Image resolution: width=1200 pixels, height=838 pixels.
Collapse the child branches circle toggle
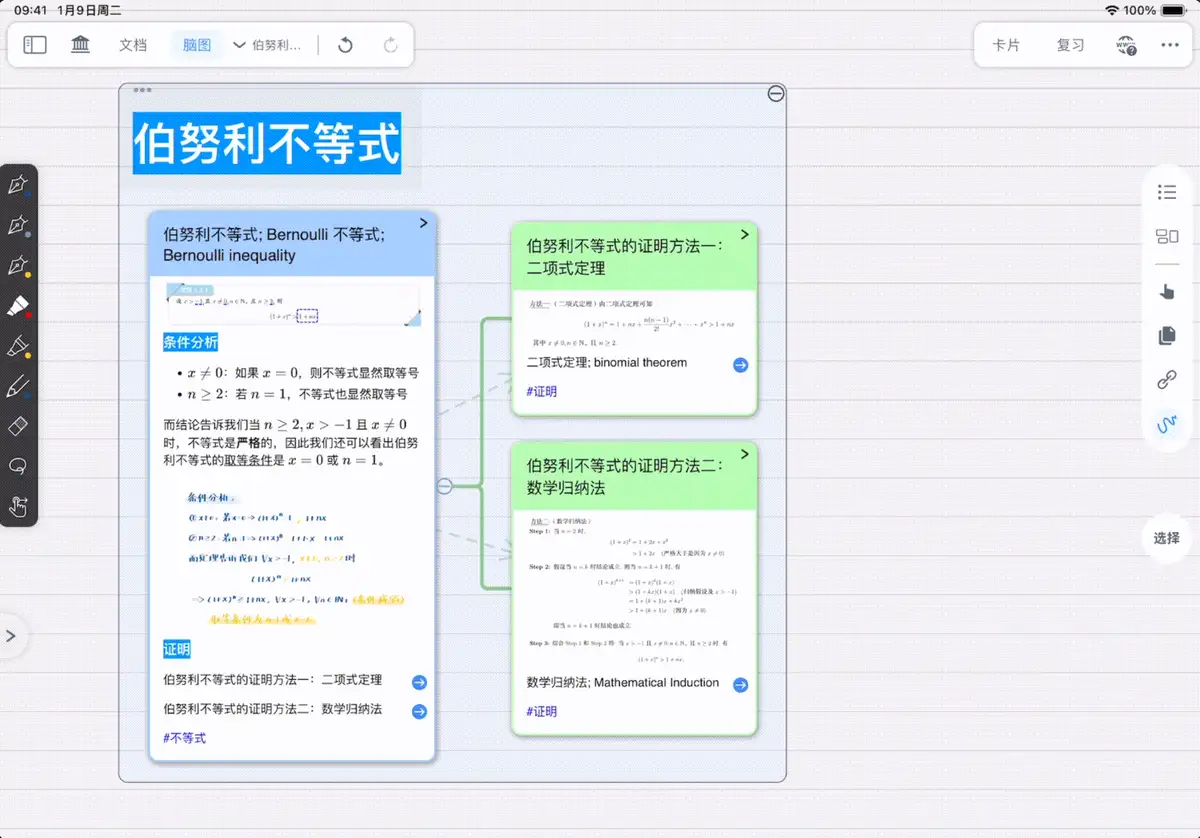pyautogui.click(x=445, y=486)
